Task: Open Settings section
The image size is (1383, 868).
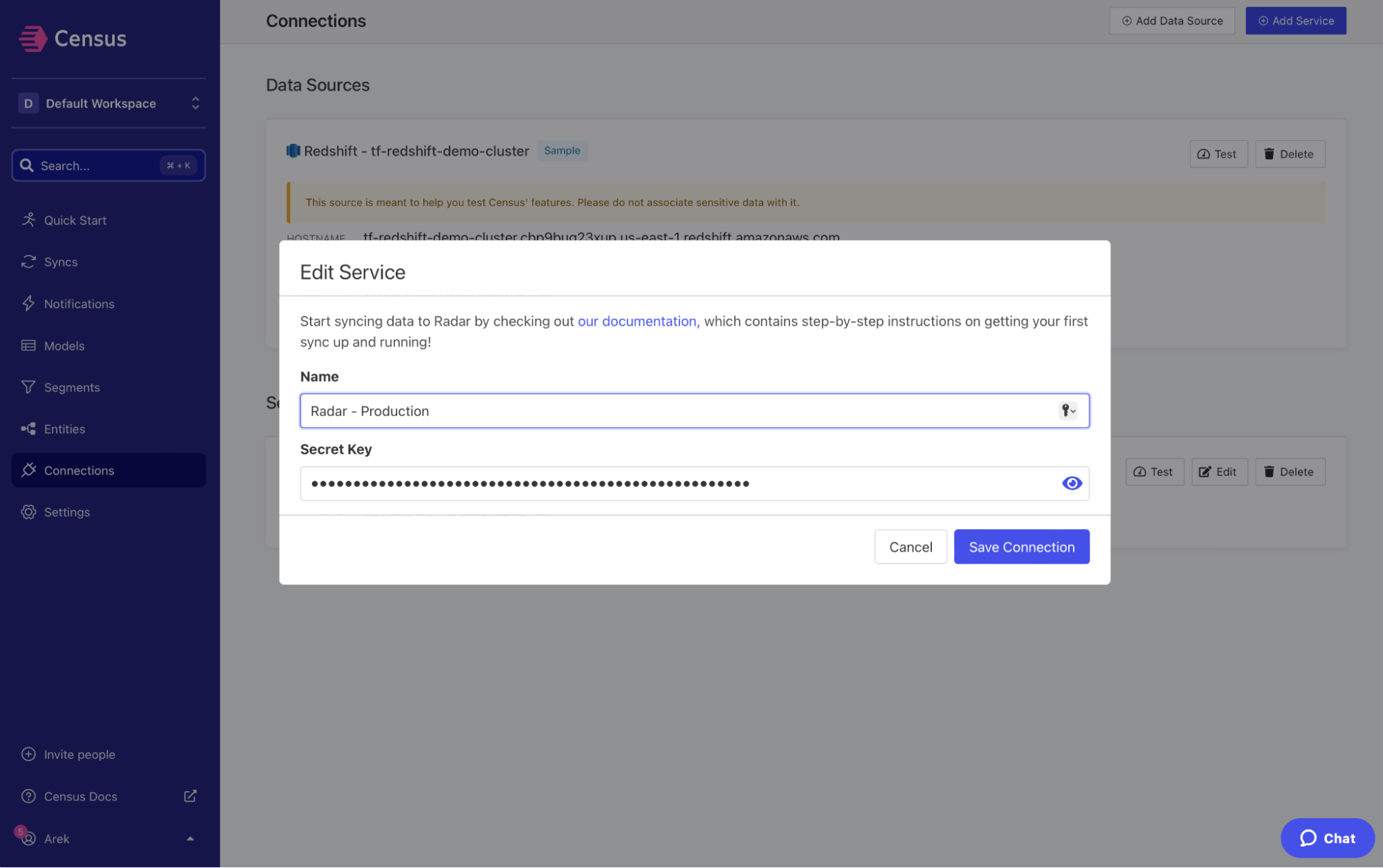Action: [x=66, y=511]
